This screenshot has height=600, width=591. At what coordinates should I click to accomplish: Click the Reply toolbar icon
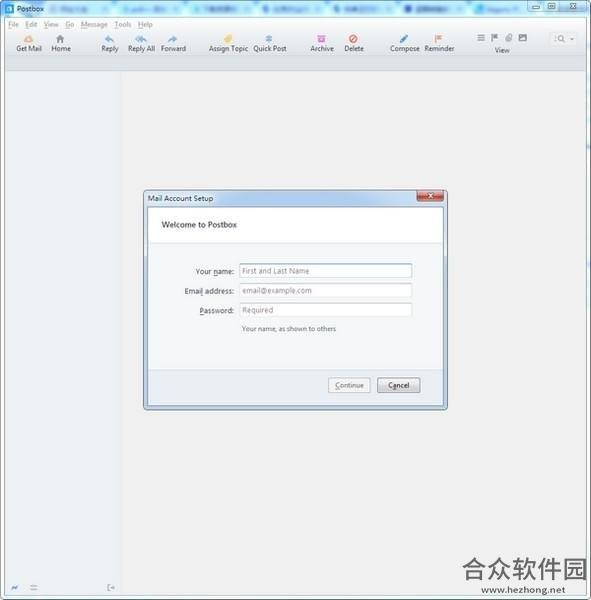109,39
